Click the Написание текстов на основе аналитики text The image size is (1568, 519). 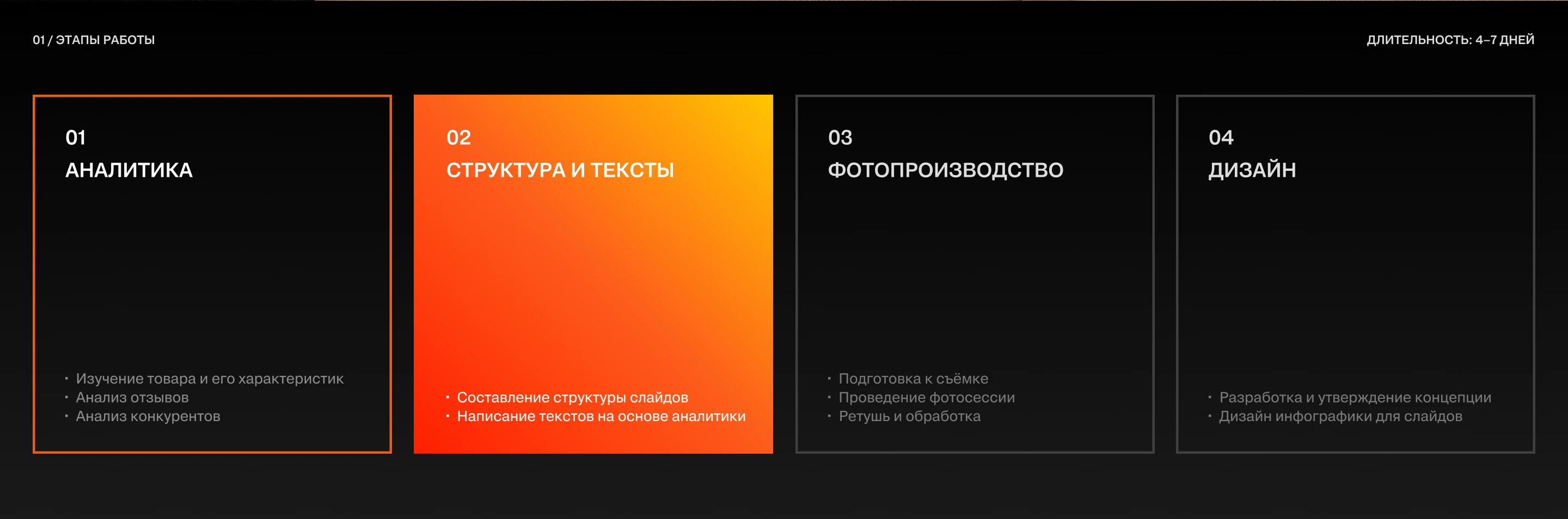(x=602, y=417)
